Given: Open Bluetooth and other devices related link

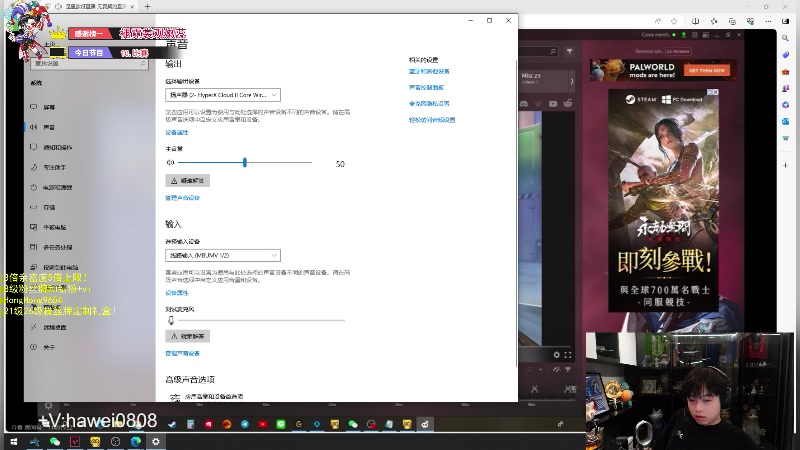Looking at the screenshot, I should 429,71.
